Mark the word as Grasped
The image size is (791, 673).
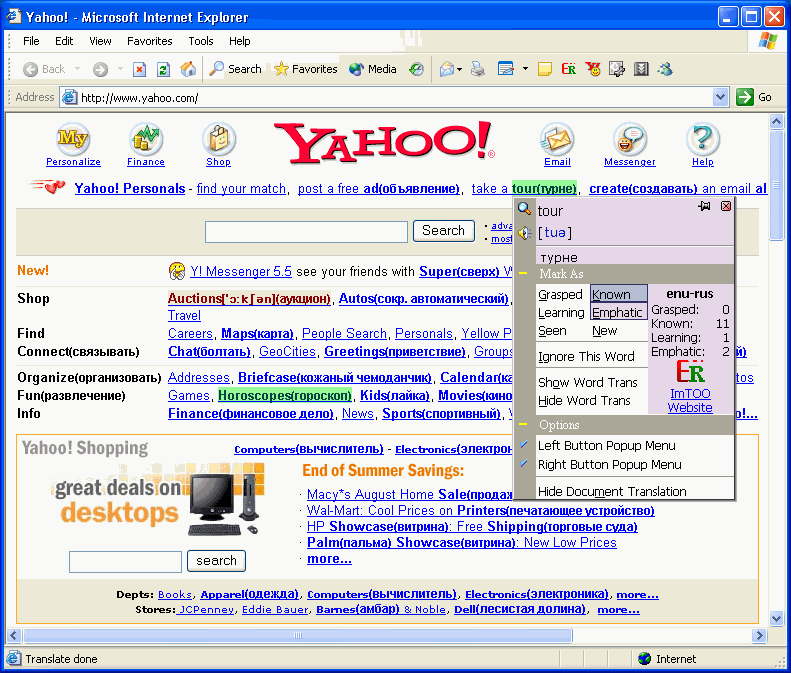tap(560, 294)
